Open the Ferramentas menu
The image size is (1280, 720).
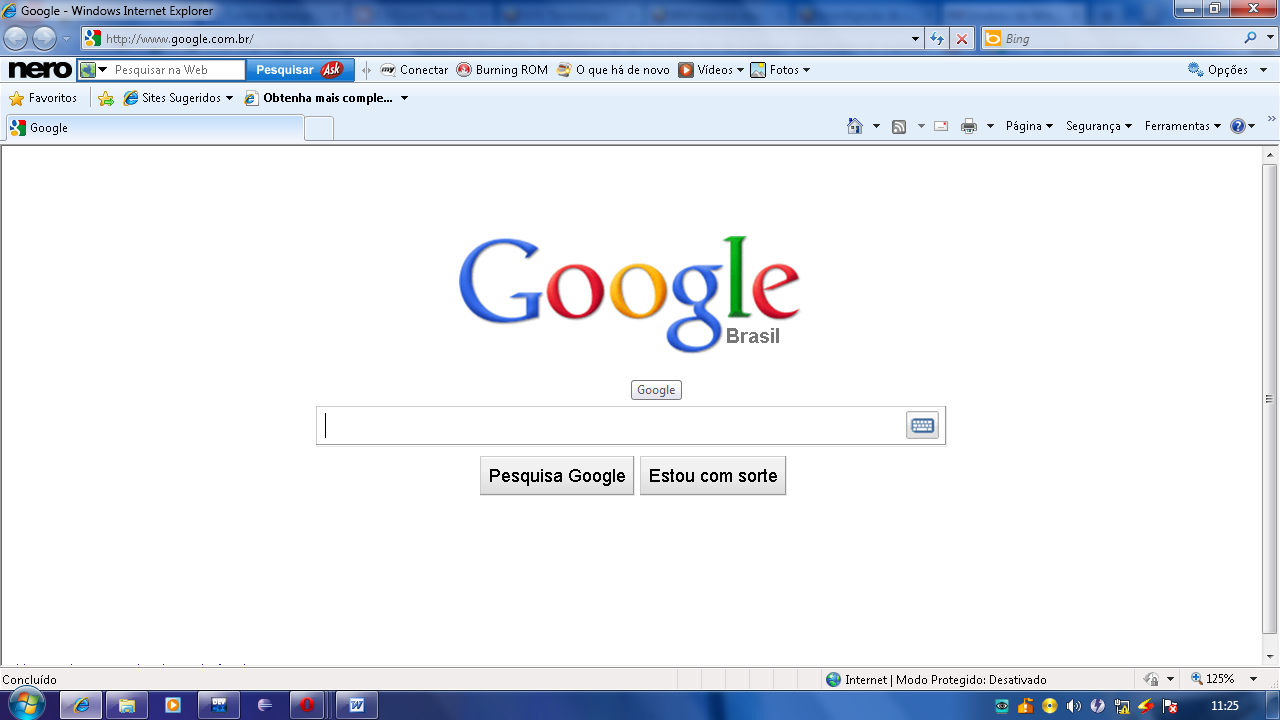coord(1181,126)
